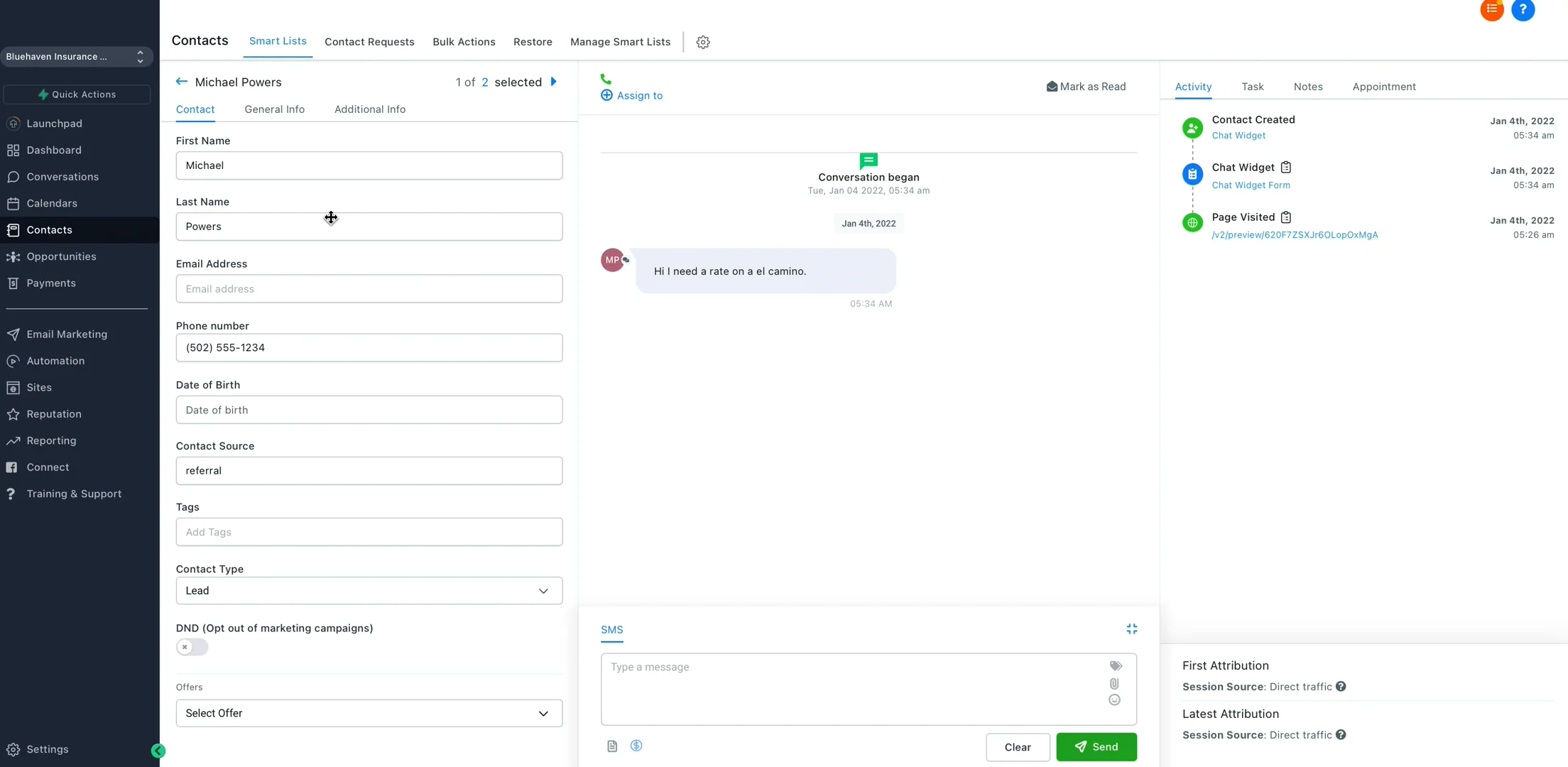Click the request payment dollar icon
This screenshot has height=767, width=1568.
(x=636, y=746)
